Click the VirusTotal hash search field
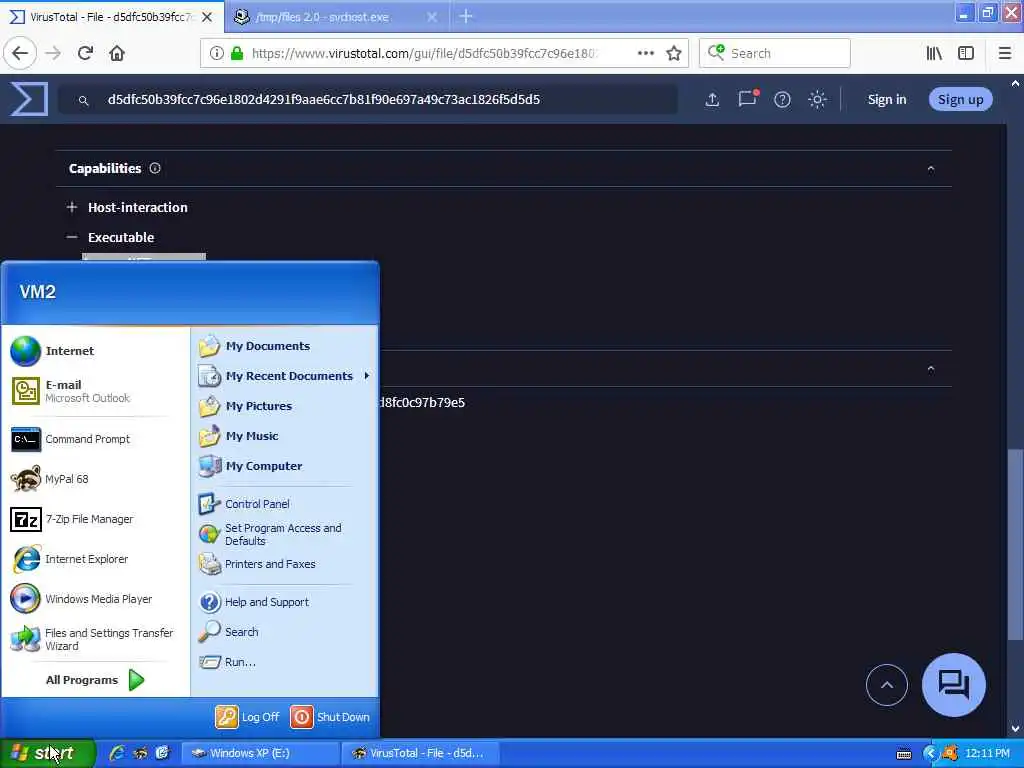1024x768 pixels. click(x=368, y=99)
